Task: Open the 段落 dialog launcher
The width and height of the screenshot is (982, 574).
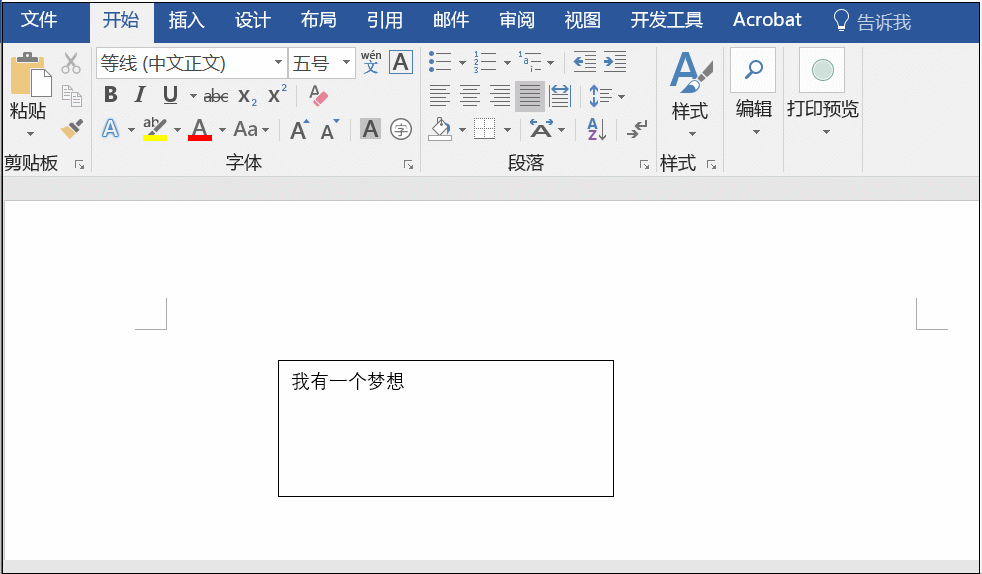Action: [644, 165]
